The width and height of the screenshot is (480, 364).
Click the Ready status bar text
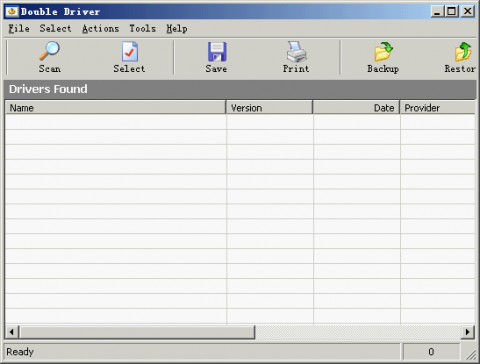[x=20, y=352]
